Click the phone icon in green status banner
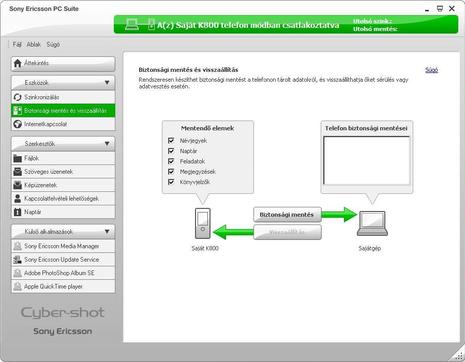Viewport: 465px width, 362px height. pyautogui.click(x=151, y=24)
